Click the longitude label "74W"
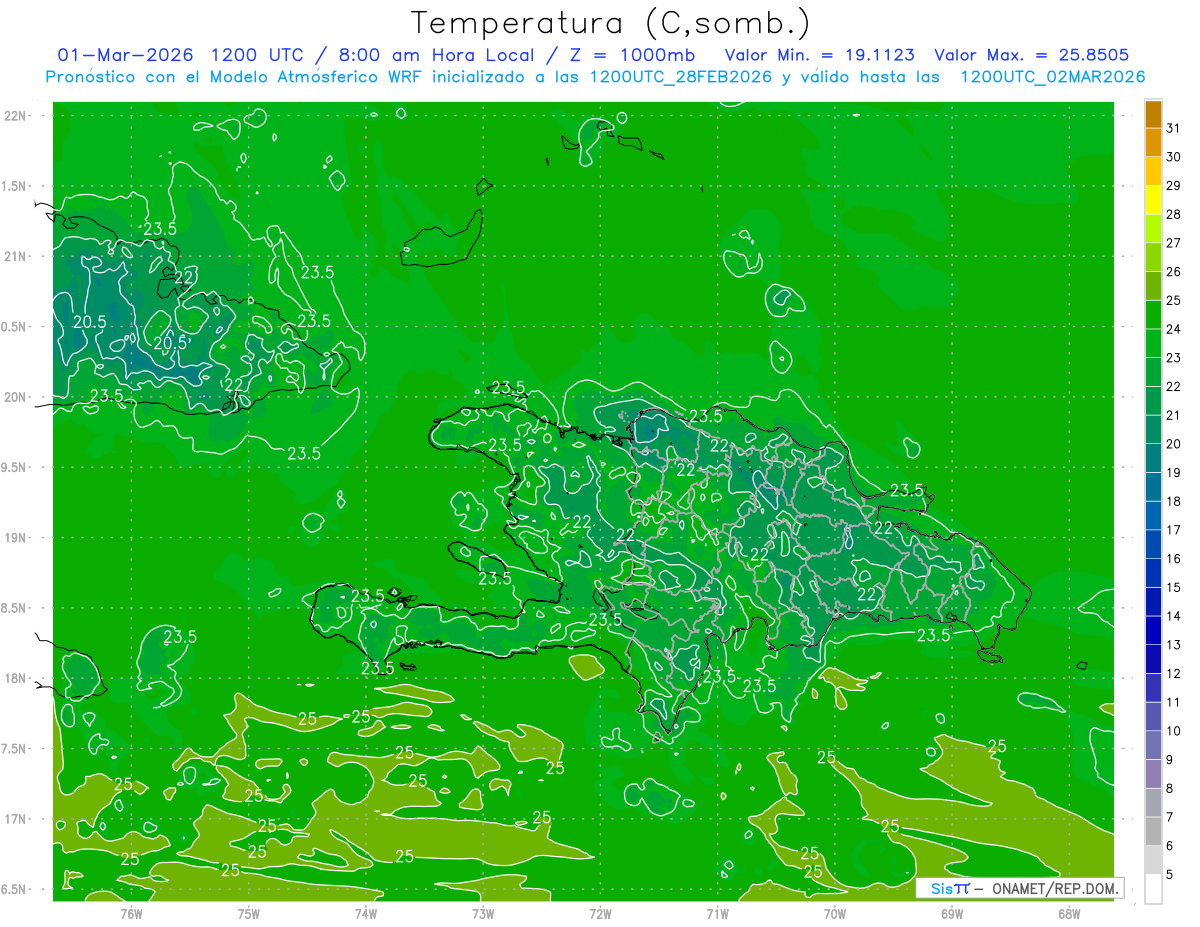1200x927 pixels. click(366, 913)
